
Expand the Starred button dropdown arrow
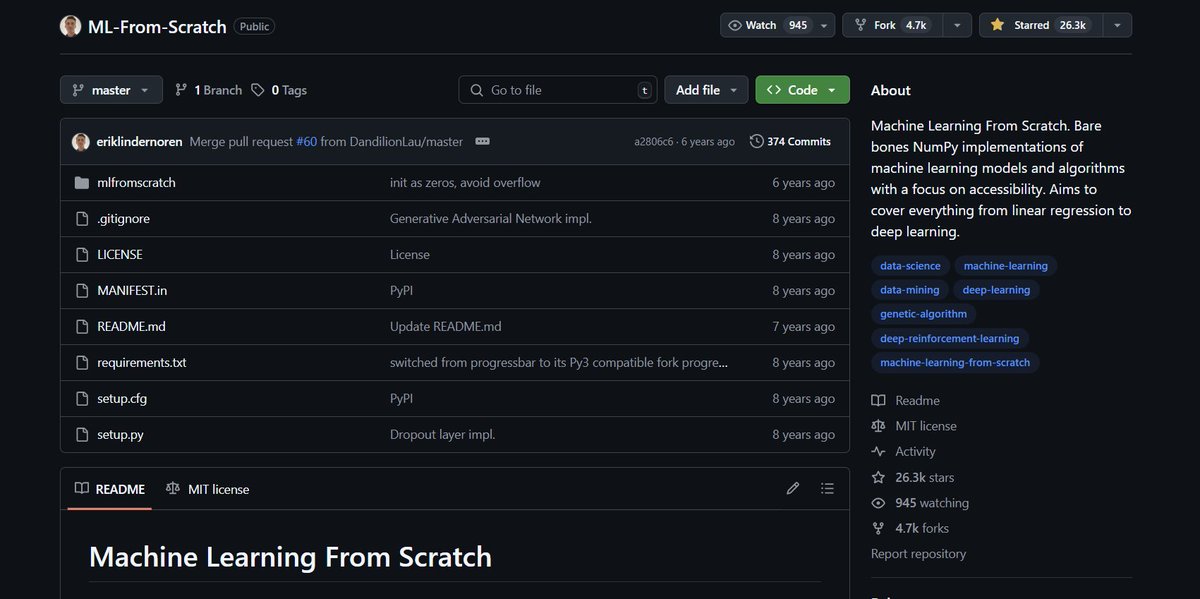[1117, 24]
